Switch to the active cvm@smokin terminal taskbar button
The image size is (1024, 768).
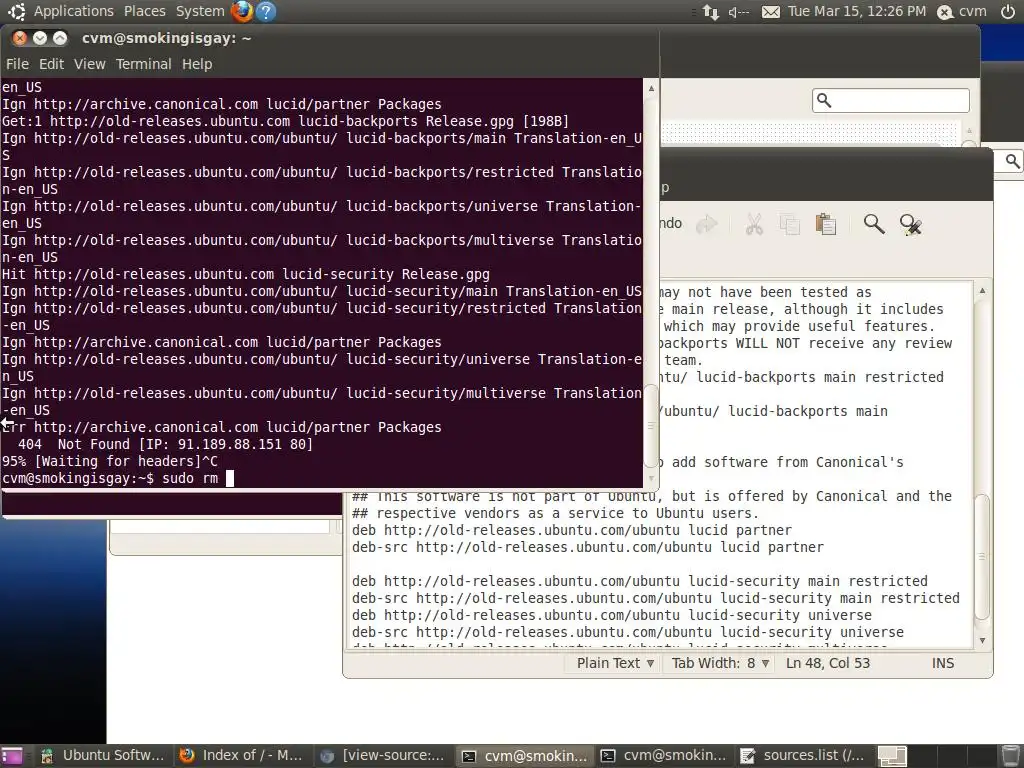tap(524, 756)
